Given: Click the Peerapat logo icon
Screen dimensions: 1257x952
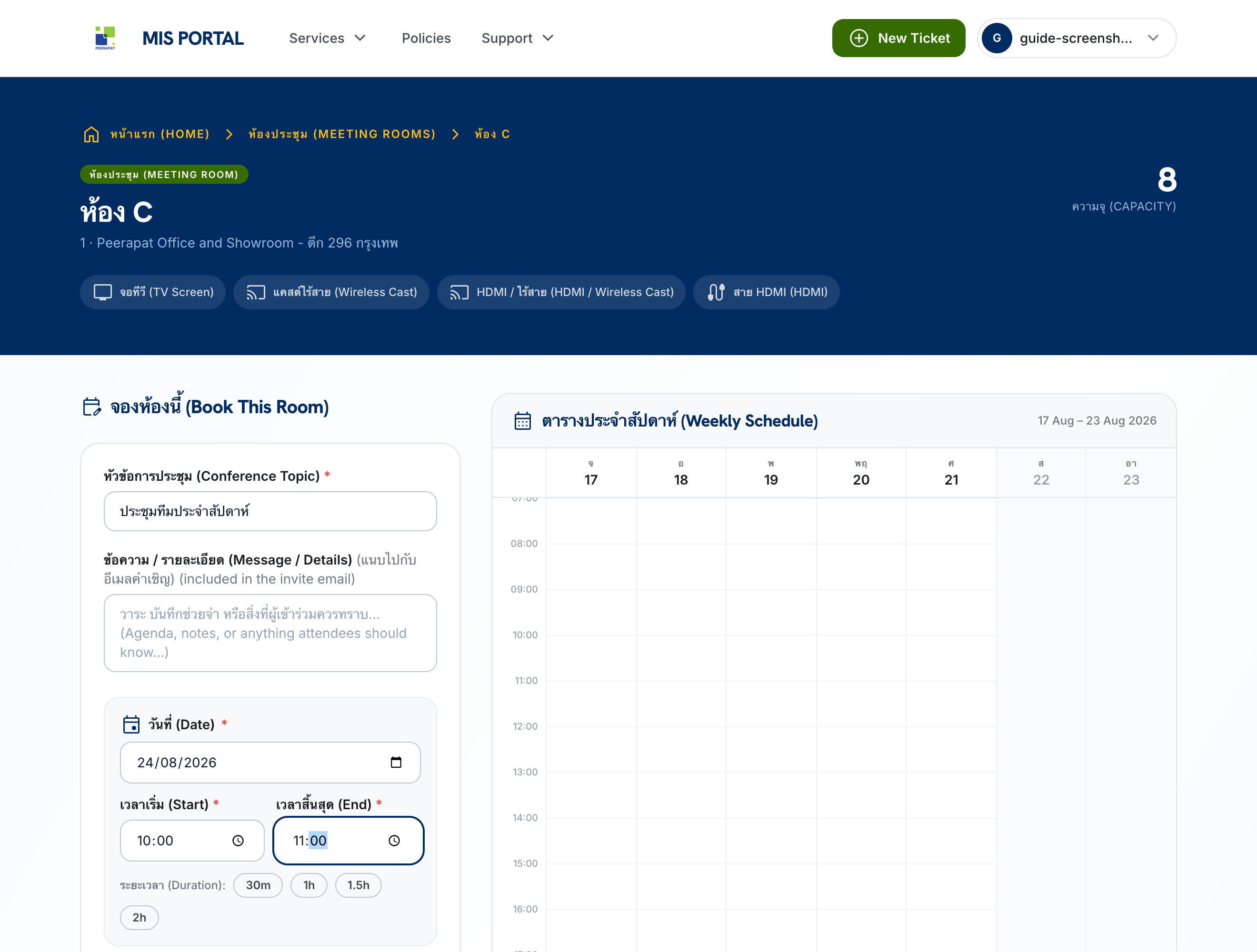Looking at the screenshot, I should [105, 38].
